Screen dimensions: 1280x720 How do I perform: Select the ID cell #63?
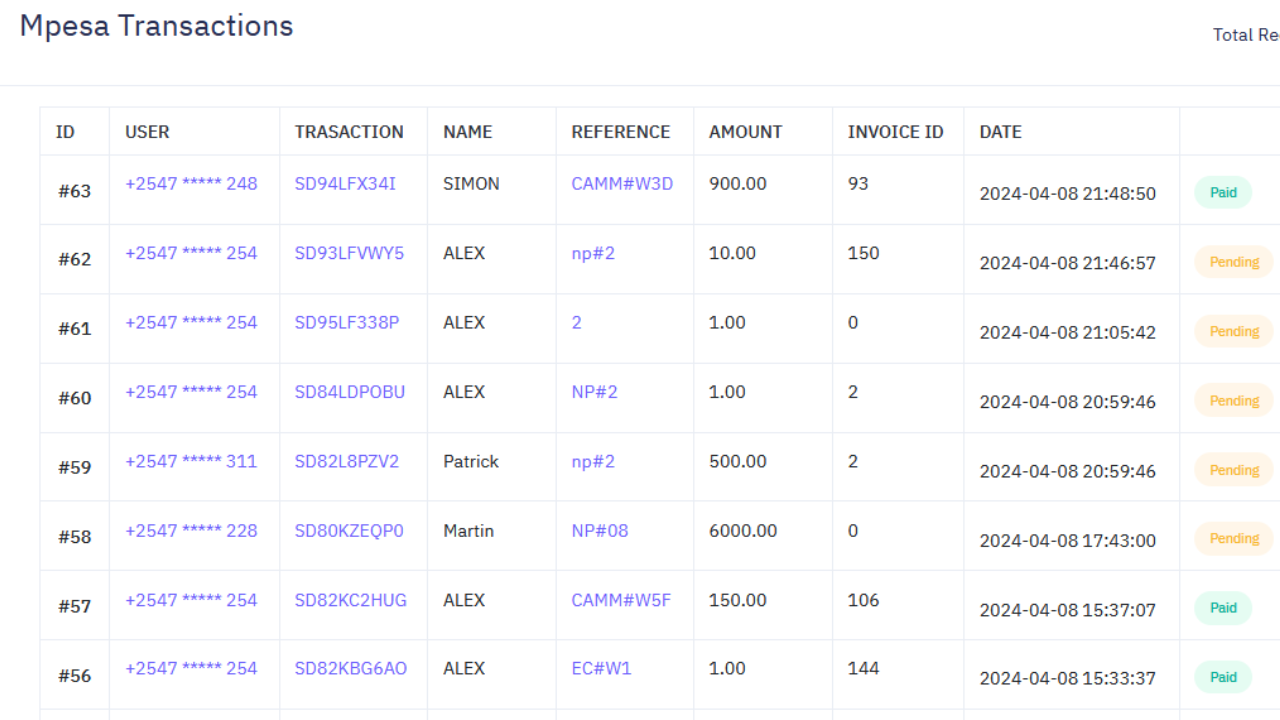click(x=74, y=191)
